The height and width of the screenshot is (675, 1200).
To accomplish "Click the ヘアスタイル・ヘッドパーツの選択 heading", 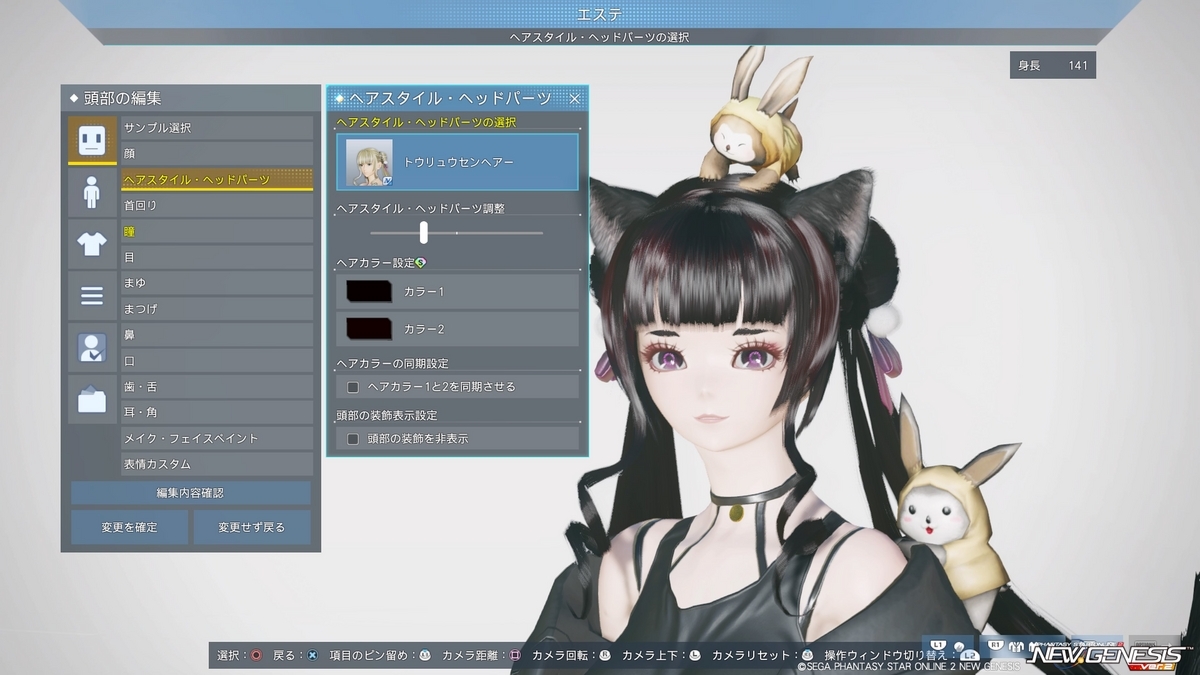I will pyautogui.click(x=426, y=121).
